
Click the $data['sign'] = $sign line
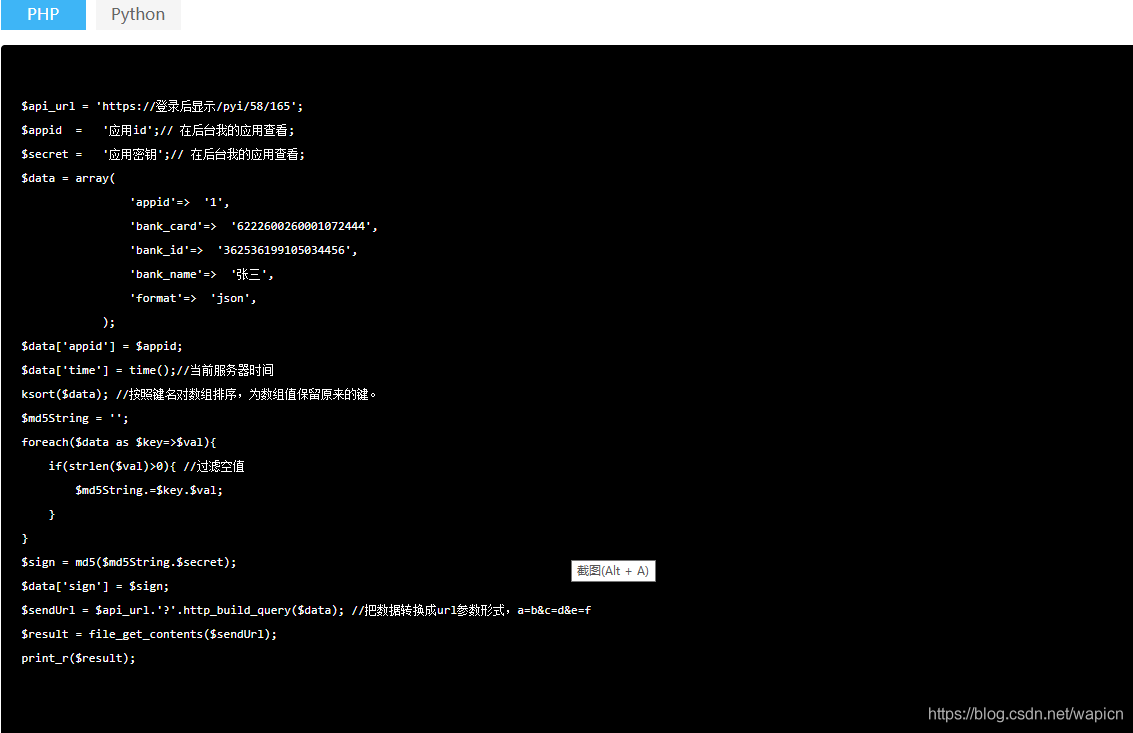(x=95, y=586)
